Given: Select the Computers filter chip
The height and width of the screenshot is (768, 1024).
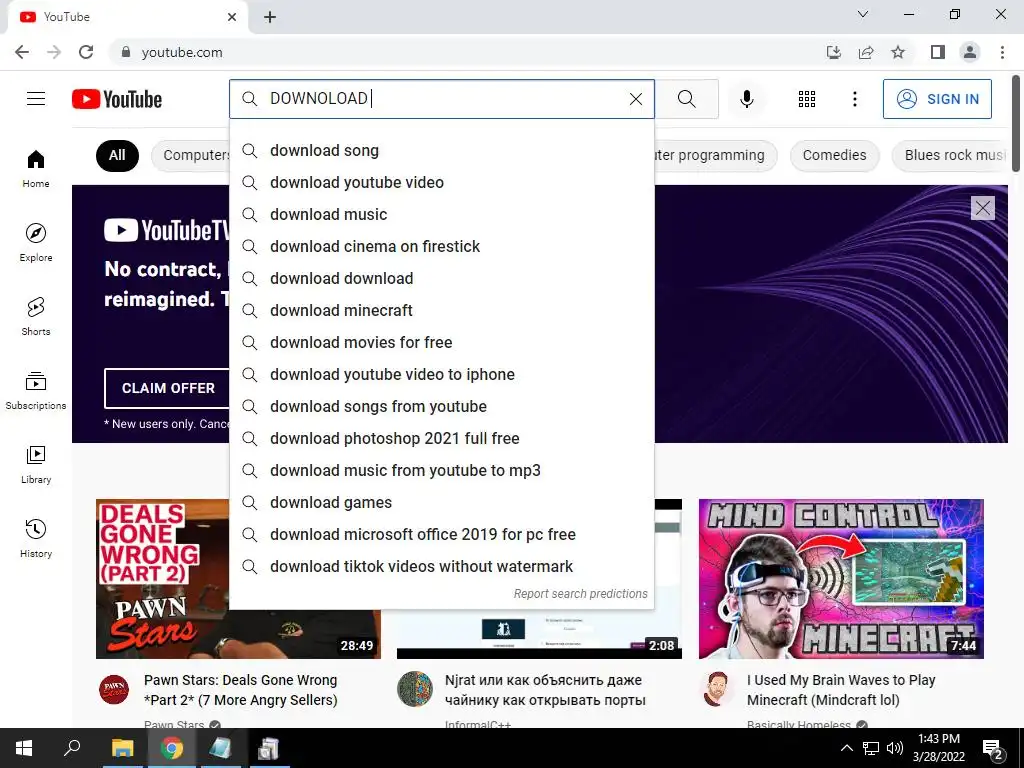Looking at the screenshot, I should [191, 155].
